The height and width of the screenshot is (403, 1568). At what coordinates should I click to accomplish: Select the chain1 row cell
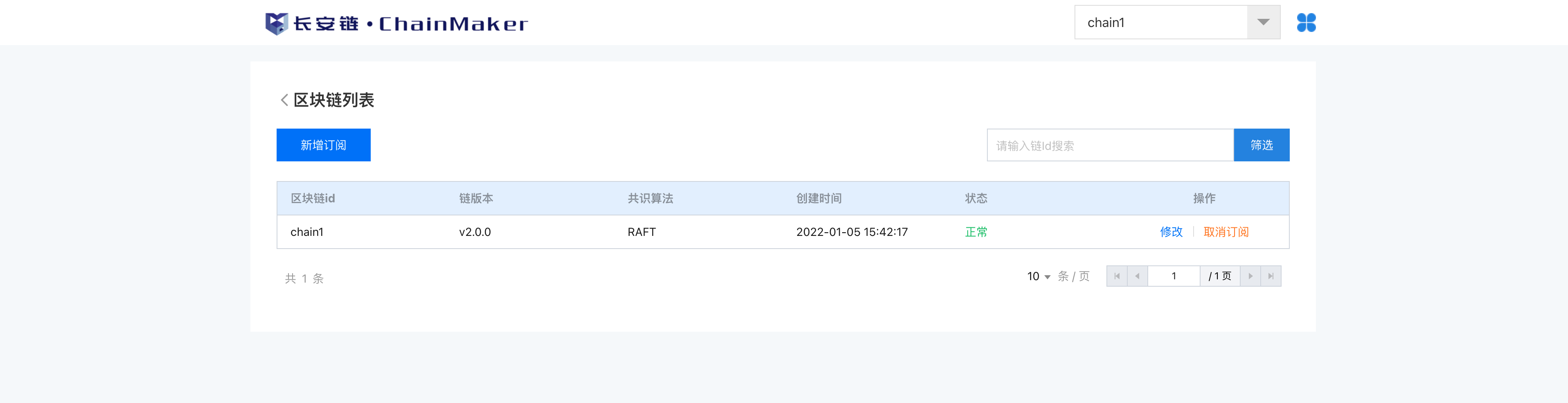click(x=307, y=232)
